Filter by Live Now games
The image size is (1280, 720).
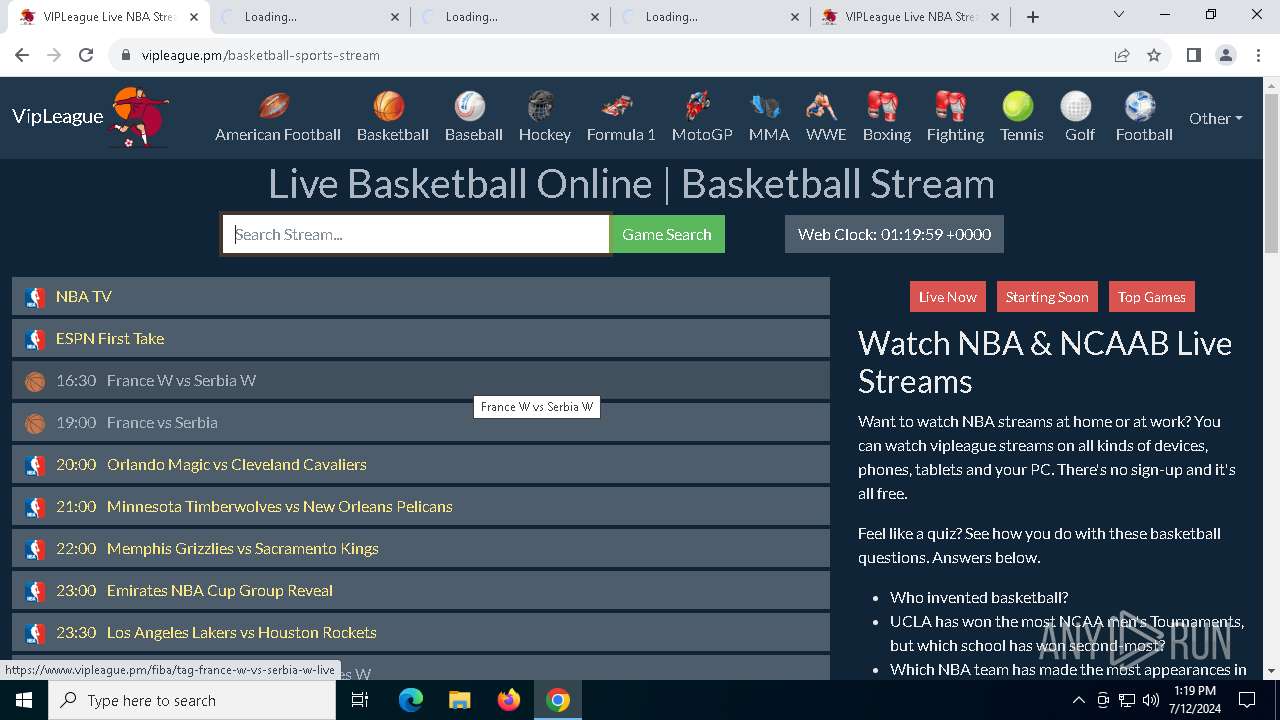(947, 297)
